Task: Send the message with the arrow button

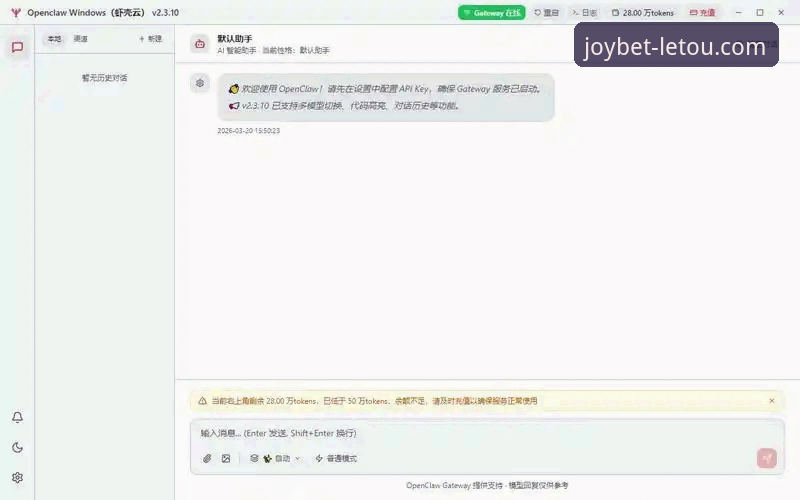Action: pyautogui.click(x=767, y=458)
